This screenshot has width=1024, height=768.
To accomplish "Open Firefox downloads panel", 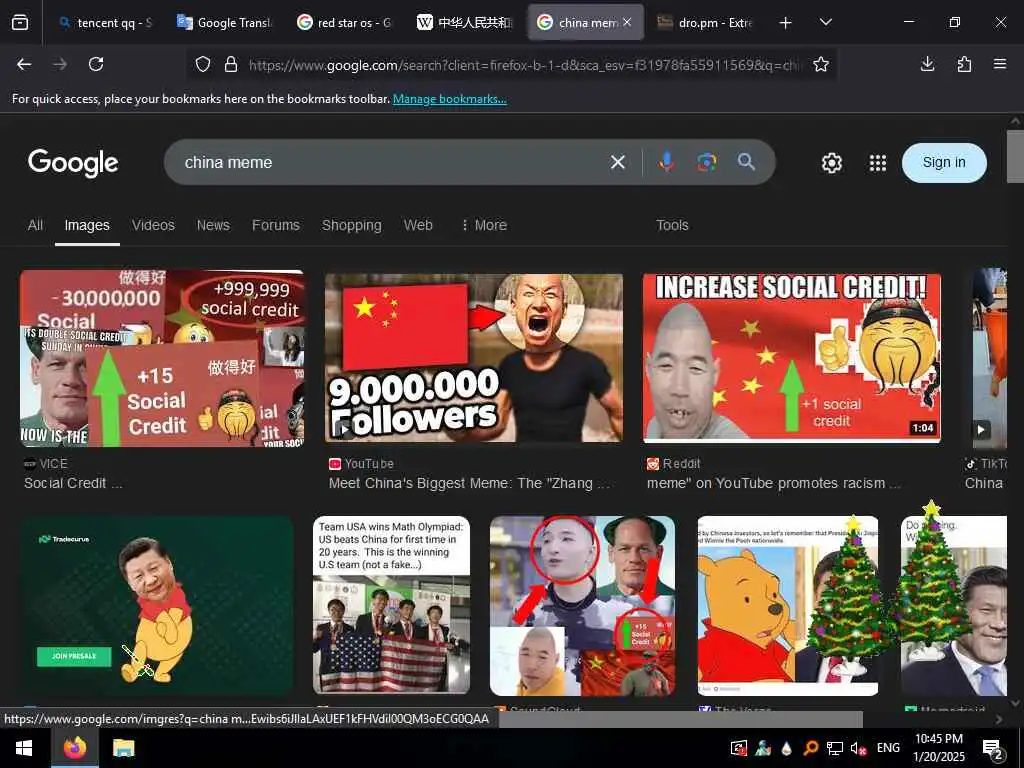I will [927, 64].
